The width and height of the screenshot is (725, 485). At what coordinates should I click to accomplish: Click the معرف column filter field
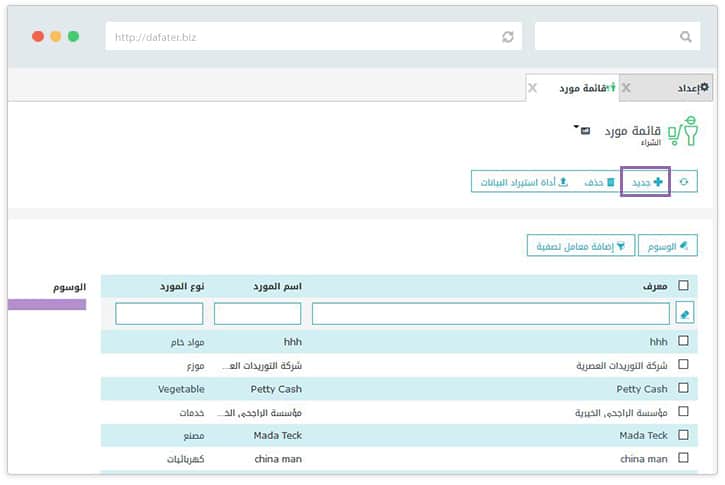[x=490, y=313]
